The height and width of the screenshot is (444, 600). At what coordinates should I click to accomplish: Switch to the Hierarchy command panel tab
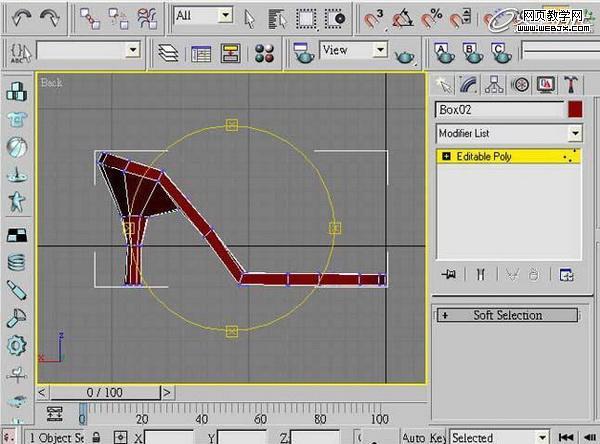(494, 85)
